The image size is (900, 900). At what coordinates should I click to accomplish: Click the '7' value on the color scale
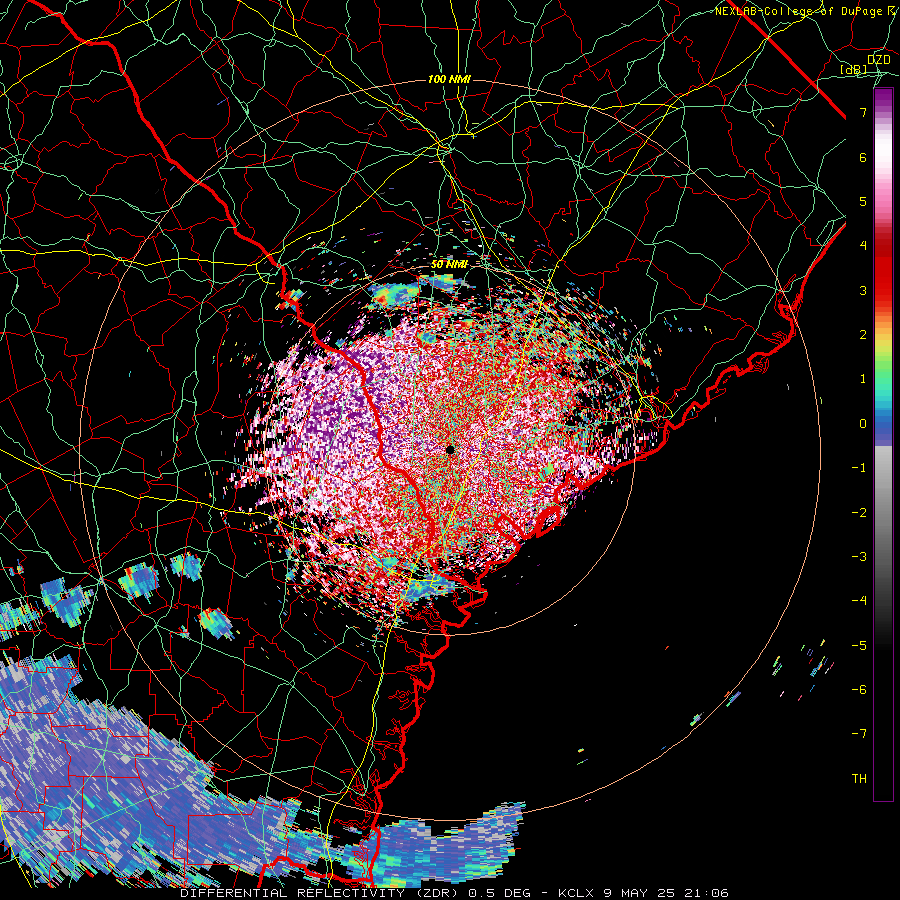[863, 113]
